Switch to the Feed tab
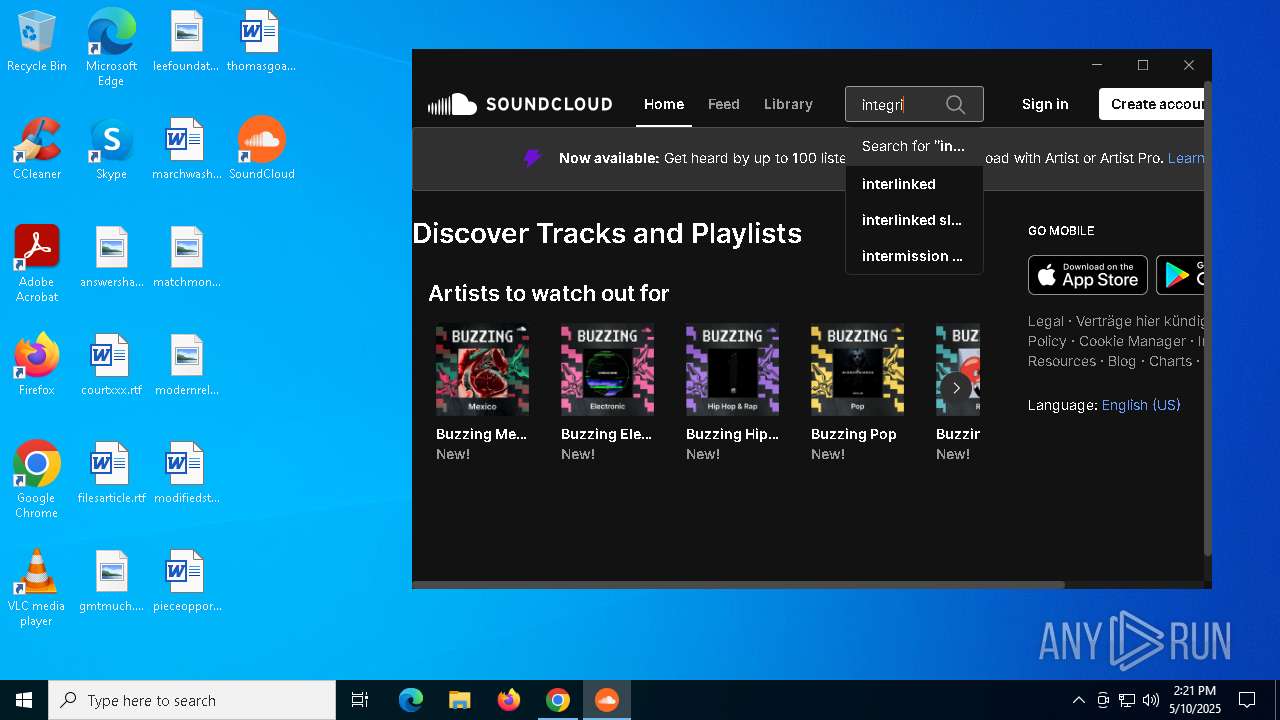The height and width of the screenshot is (720, 1280). tap(724, 104)
